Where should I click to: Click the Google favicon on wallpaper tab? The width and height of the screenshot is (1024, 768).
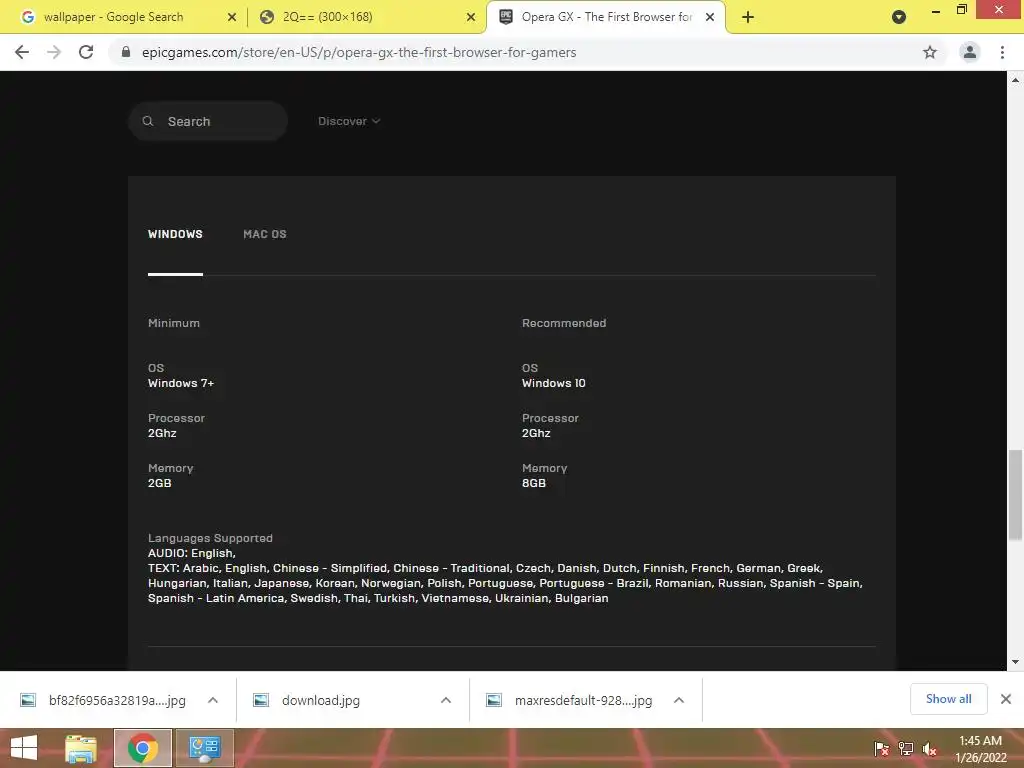[x=28, y=17]
